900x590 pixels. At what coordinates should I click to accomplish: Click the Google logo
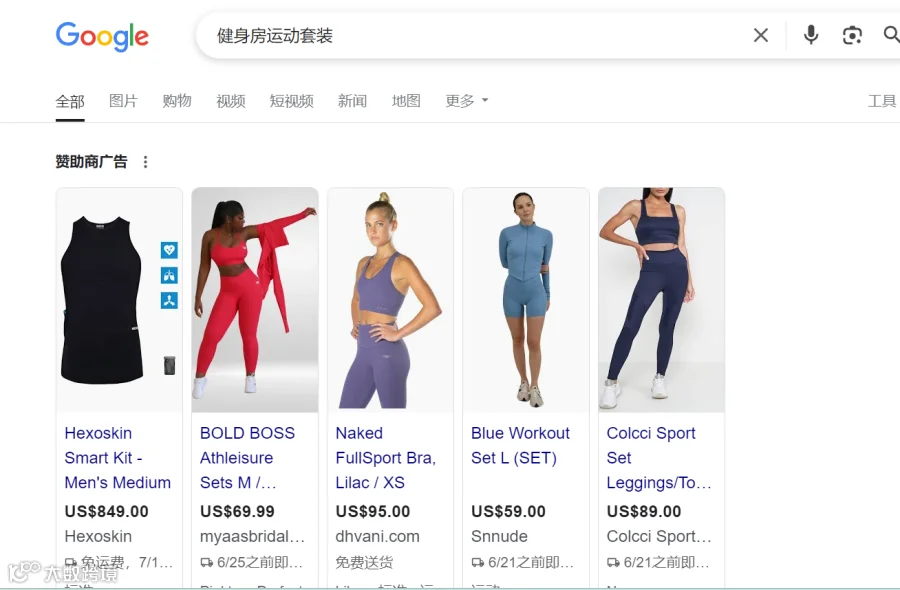[102, 37]
